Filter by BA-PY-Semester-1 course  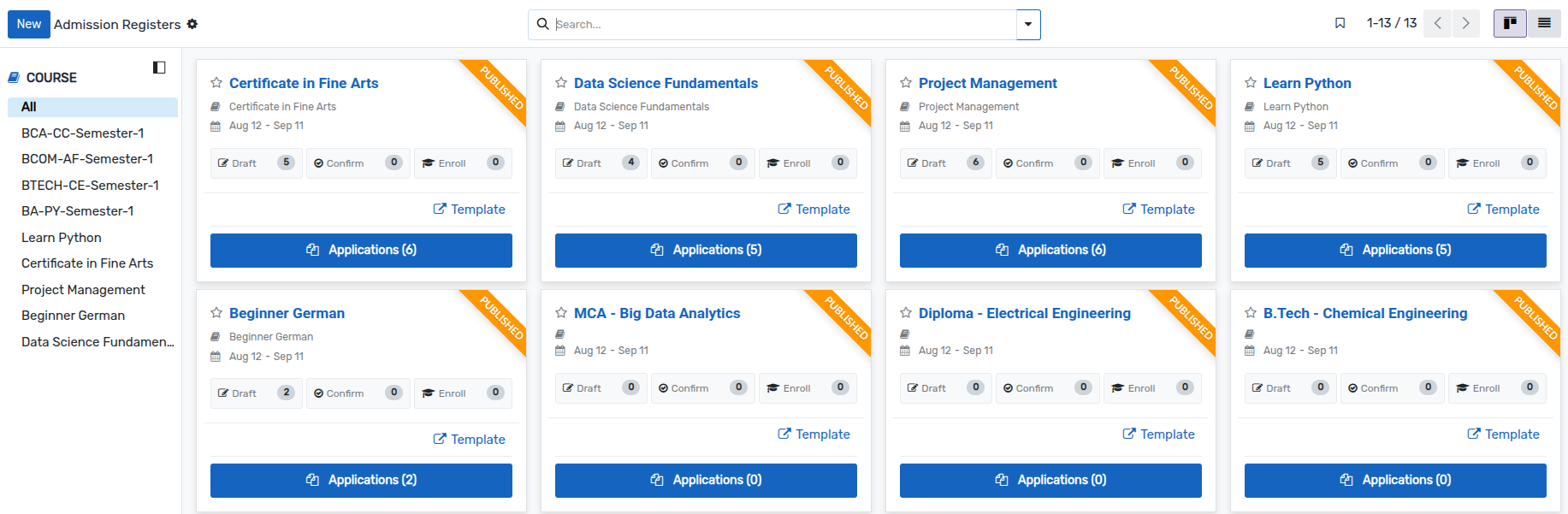click(92, 211)
